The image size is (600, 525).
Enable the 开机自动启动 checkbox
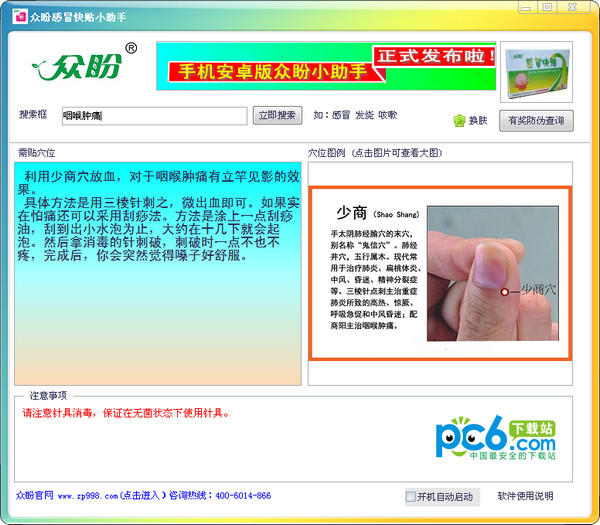pos(411,497)
